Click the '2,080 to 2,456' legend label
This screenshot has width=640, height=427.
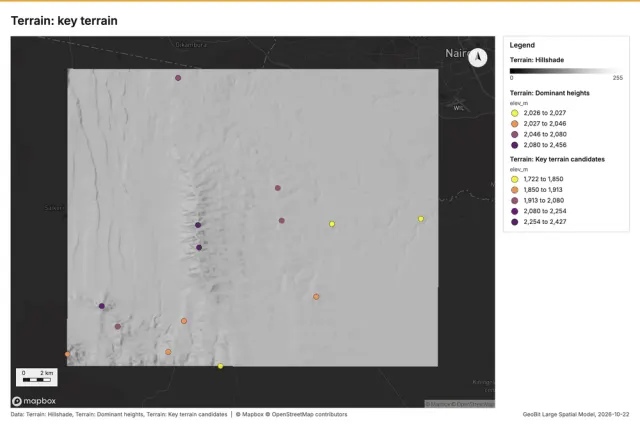point(545,145)
